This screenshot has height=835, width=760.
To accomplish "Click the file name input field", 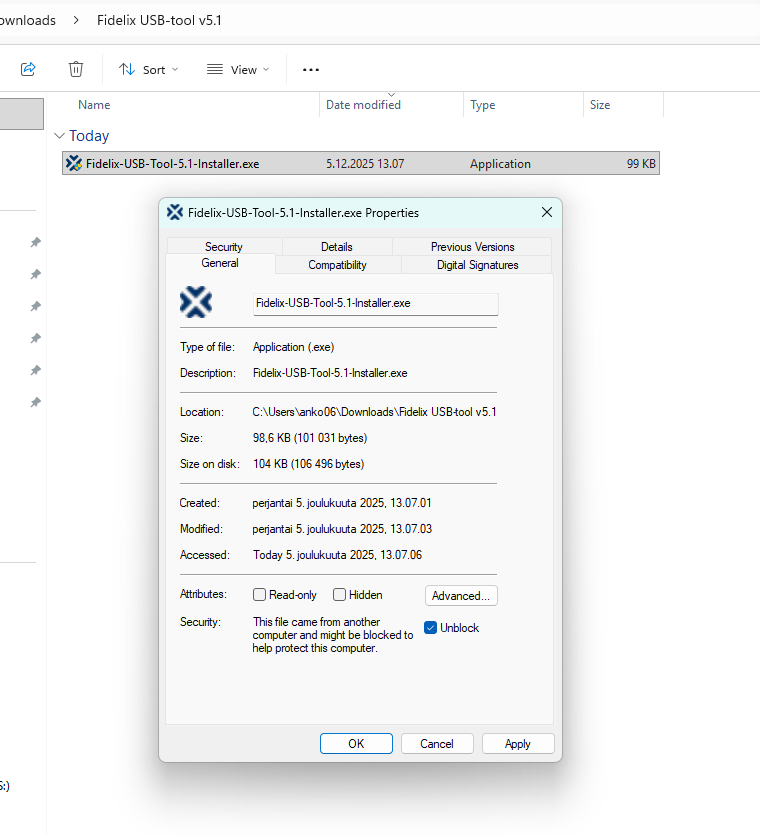I will (375, 304).
